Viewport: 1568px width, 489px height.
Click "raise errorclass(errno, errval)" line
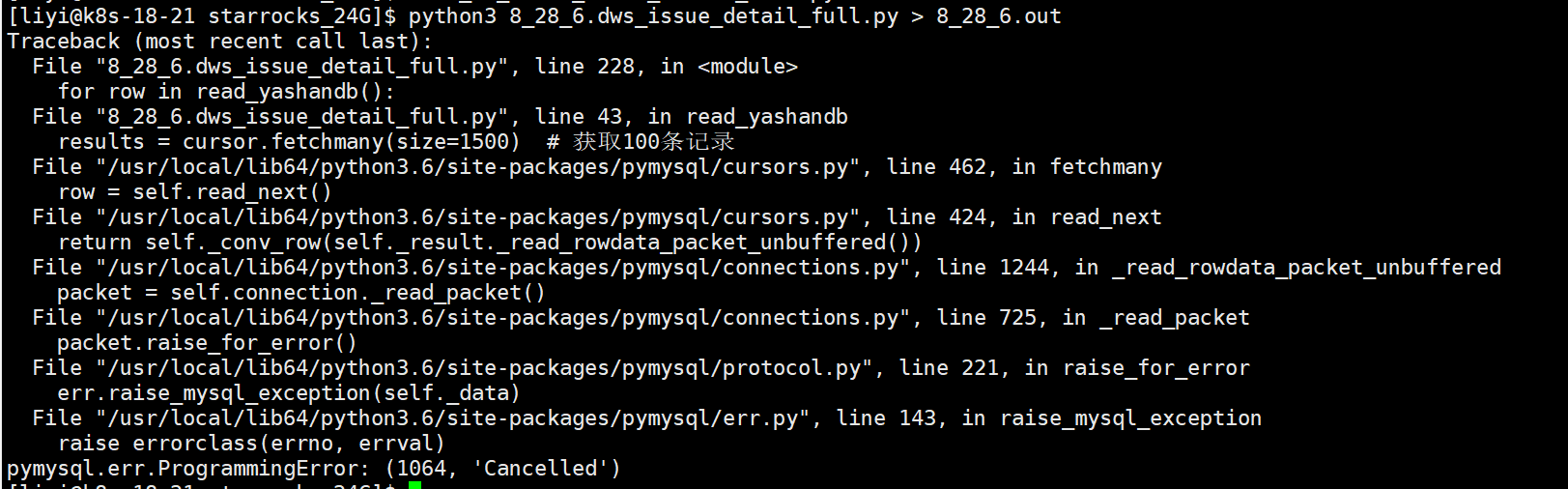coord(251,444)
